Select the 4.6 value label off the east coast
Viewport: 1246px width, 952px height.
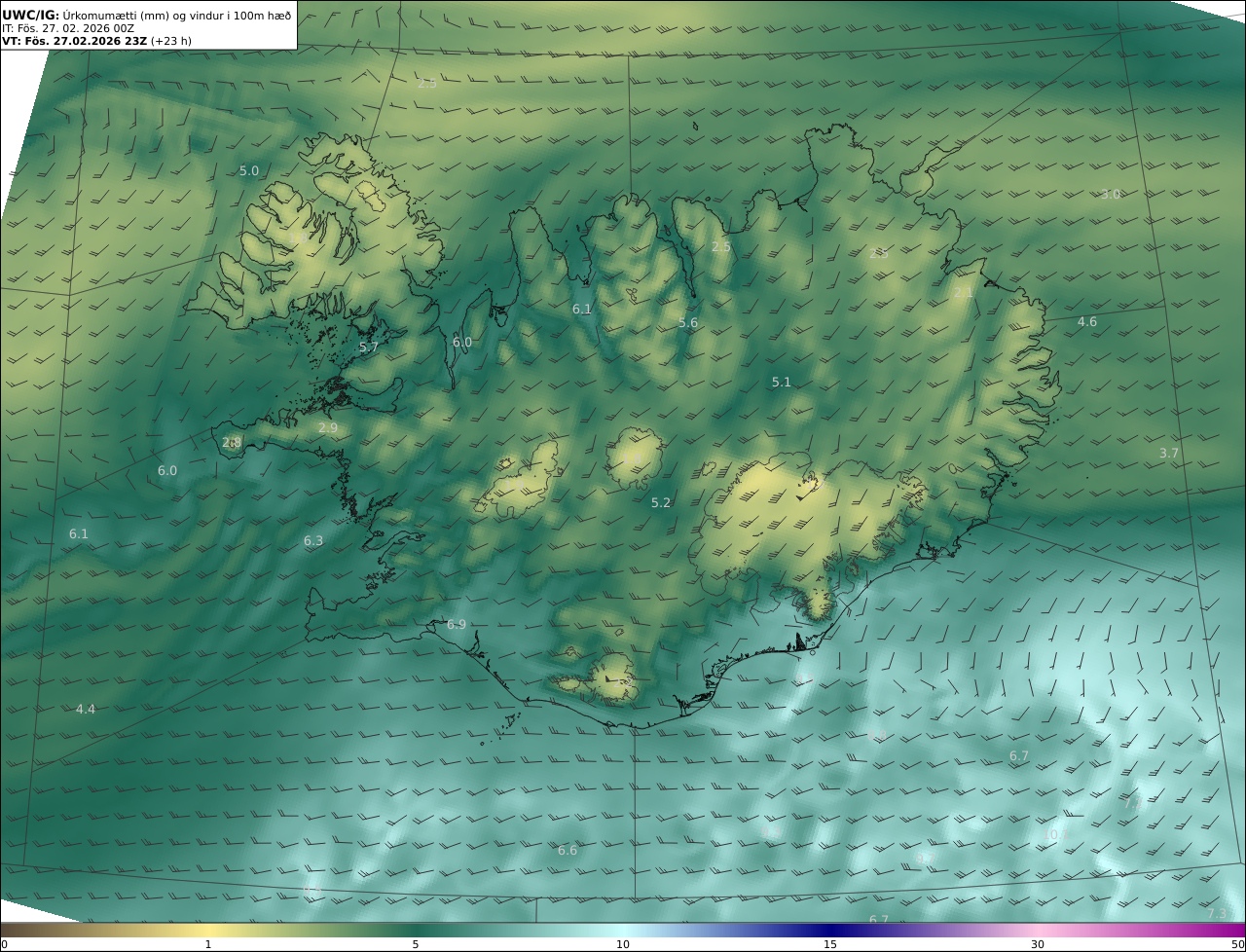[1087, 322]
